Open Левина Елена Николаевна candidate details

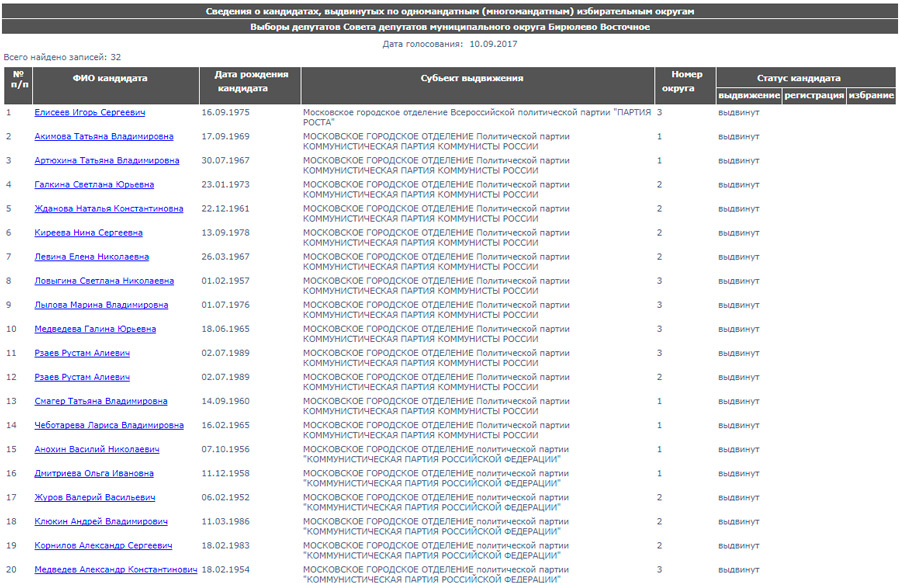[91, 257]
